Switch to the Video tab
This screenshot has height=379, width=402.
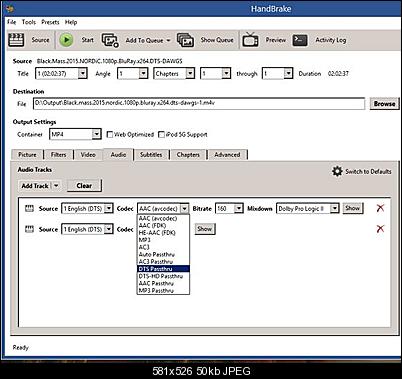pyautogui.click(x=88, y=155)
